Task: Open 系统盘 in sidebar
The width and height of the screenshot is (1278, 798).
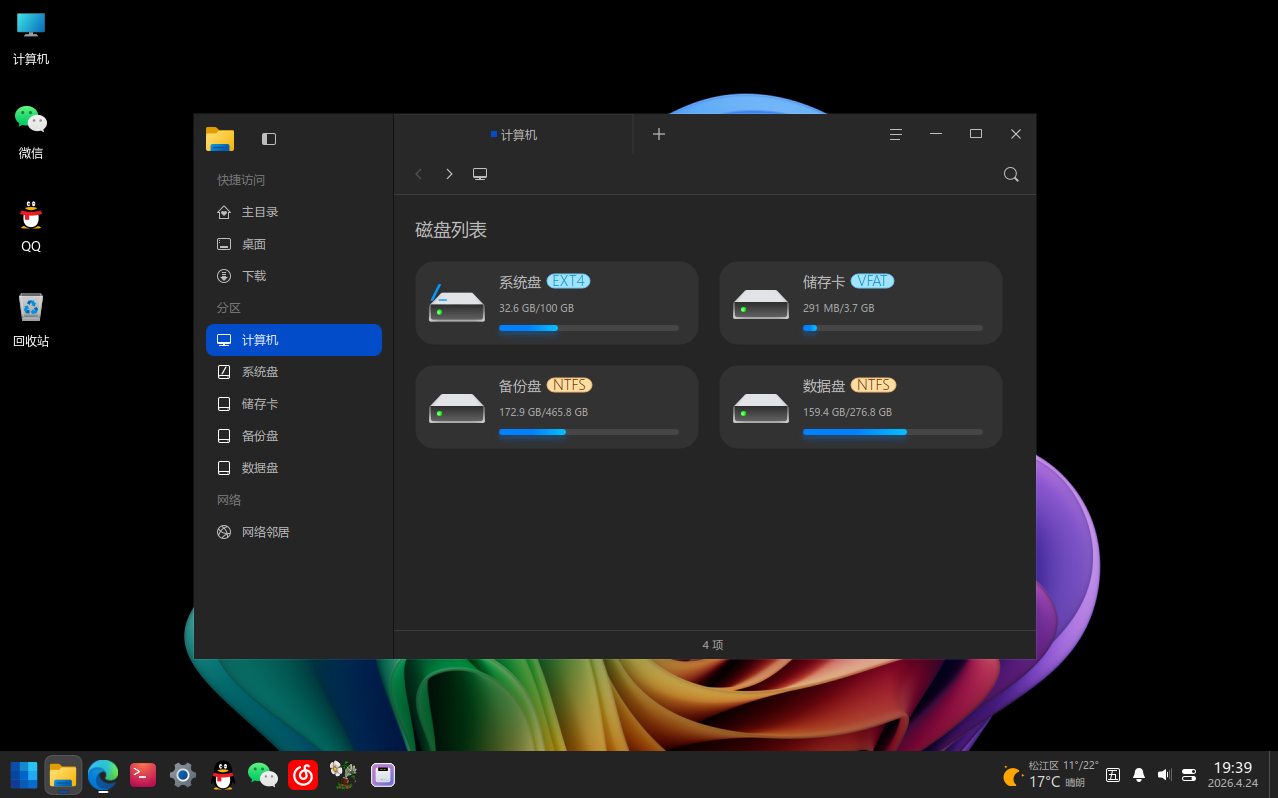Action: click(294, 372)
